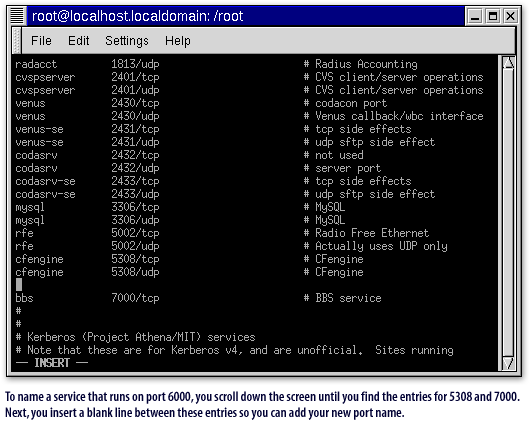The height and width of the screenshot is (445, 530).
Task: Click '2433/udp' port entry
Action: coord(135,194)
